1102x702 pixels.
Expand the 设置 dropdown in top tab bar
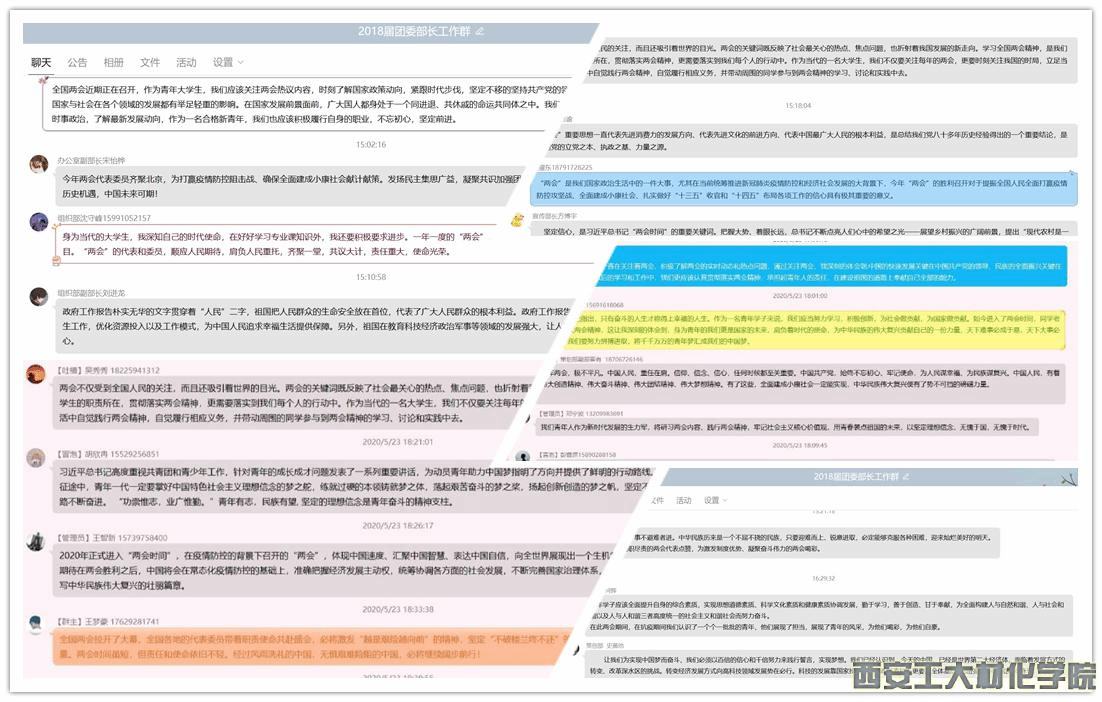pyautogui.click(x=227, y=62)
